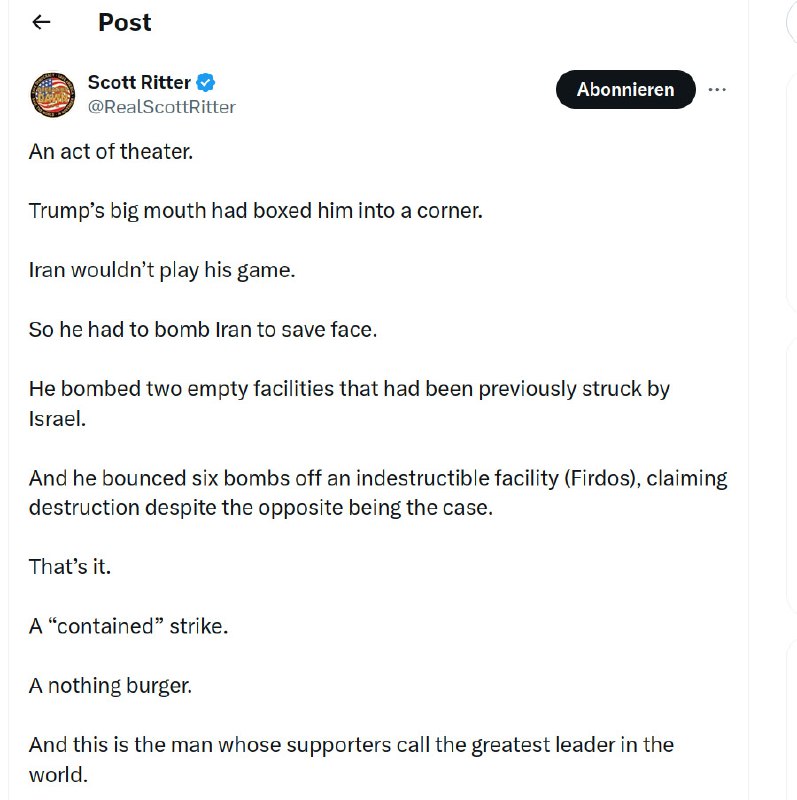
Task: Click the "A nothing burger." line
Action: (110, 685)
